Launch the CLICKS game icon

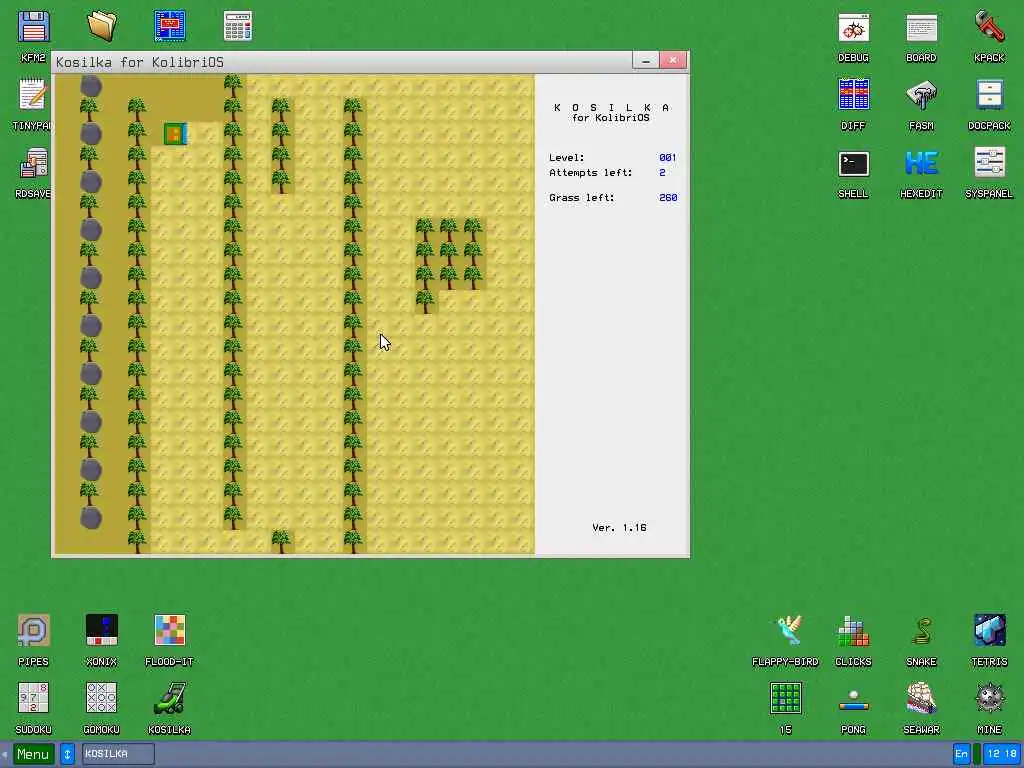tap(854, 630)
